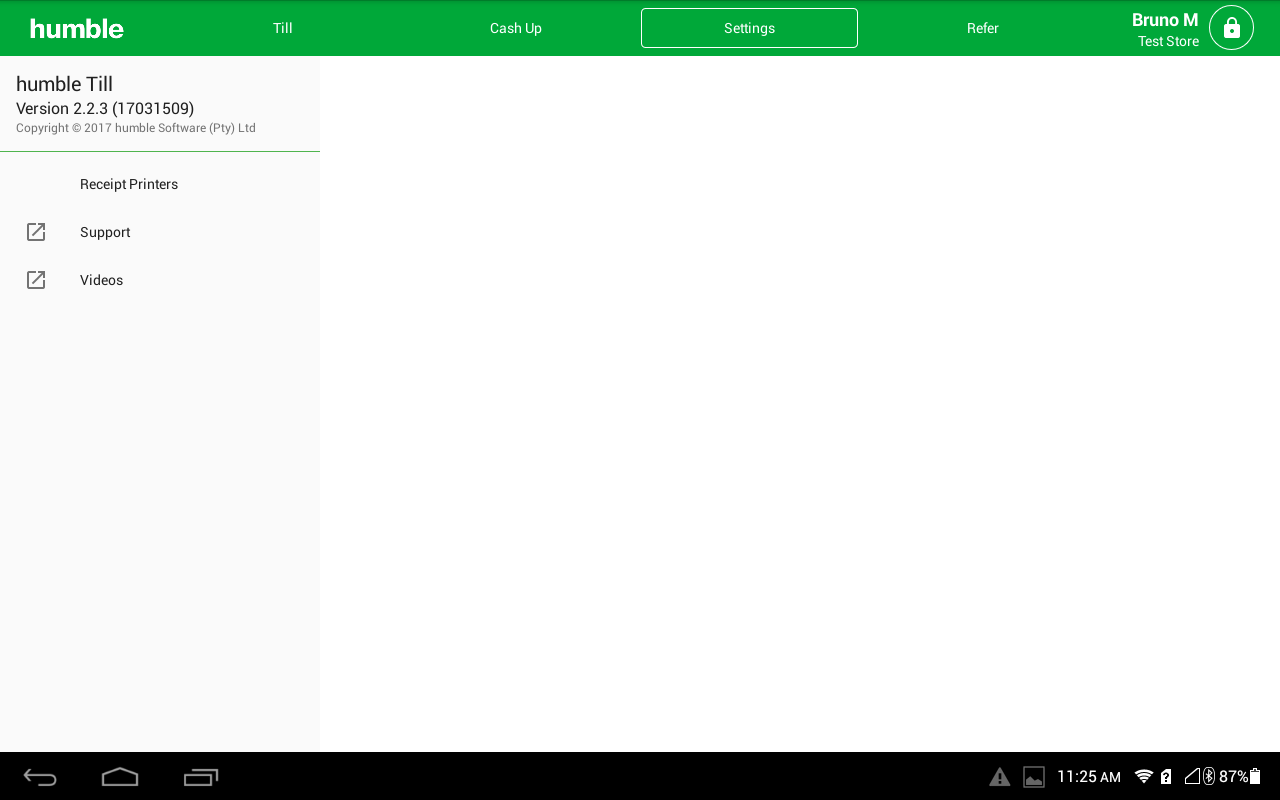1280x800 pixels.
Task: Open the Till tab
Action: click(x=283, y=28)
